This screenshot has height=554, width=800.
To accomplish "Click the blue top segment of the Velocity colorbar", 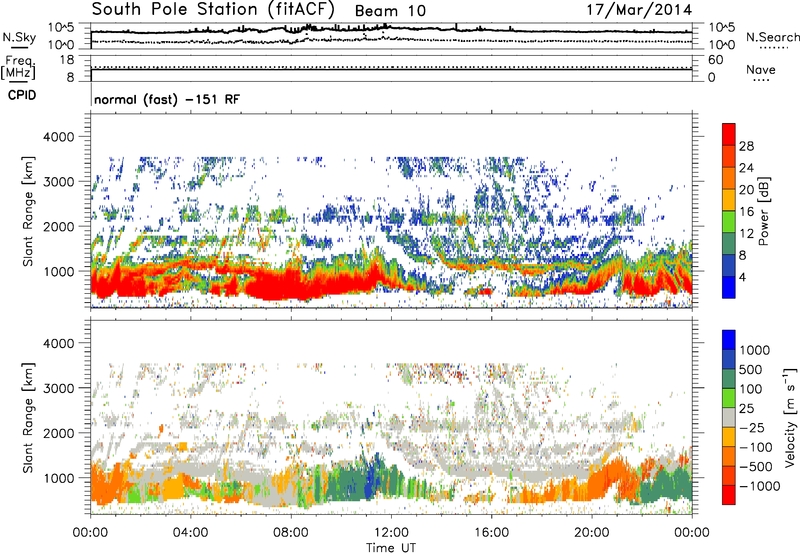I will coord(729,340).
